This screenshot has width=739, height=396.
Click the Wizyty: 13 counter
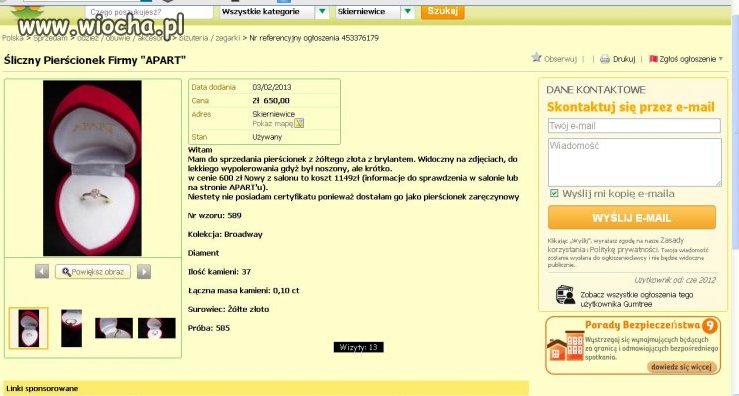pos(359,347)
